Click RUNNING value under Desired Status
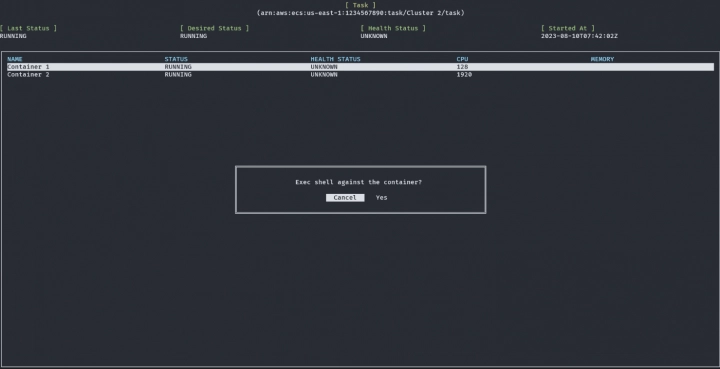720x369 pixels. (x=193, y=36)
